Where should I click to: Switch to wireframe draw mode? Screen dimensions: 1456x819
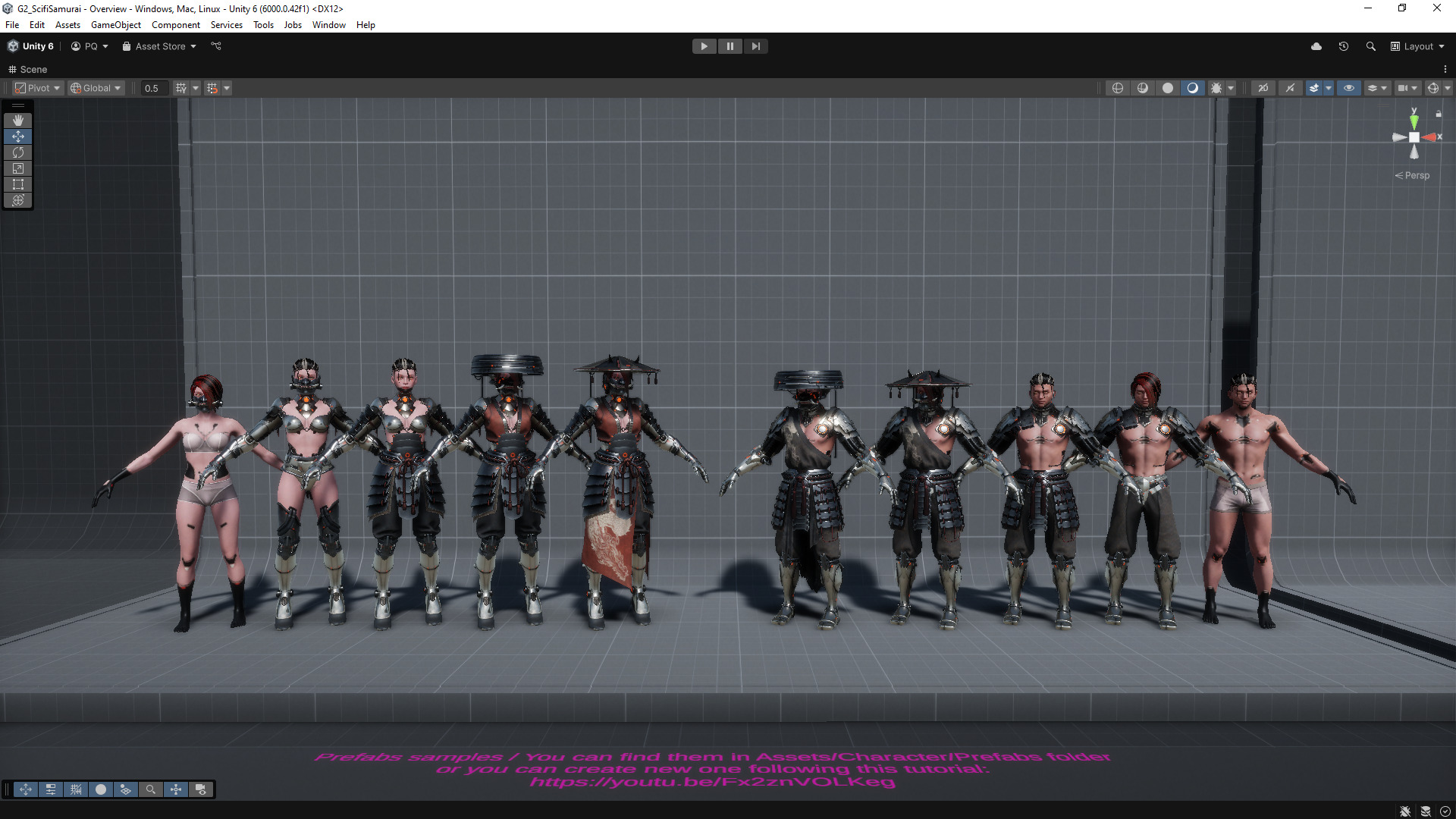[1117, 88]
